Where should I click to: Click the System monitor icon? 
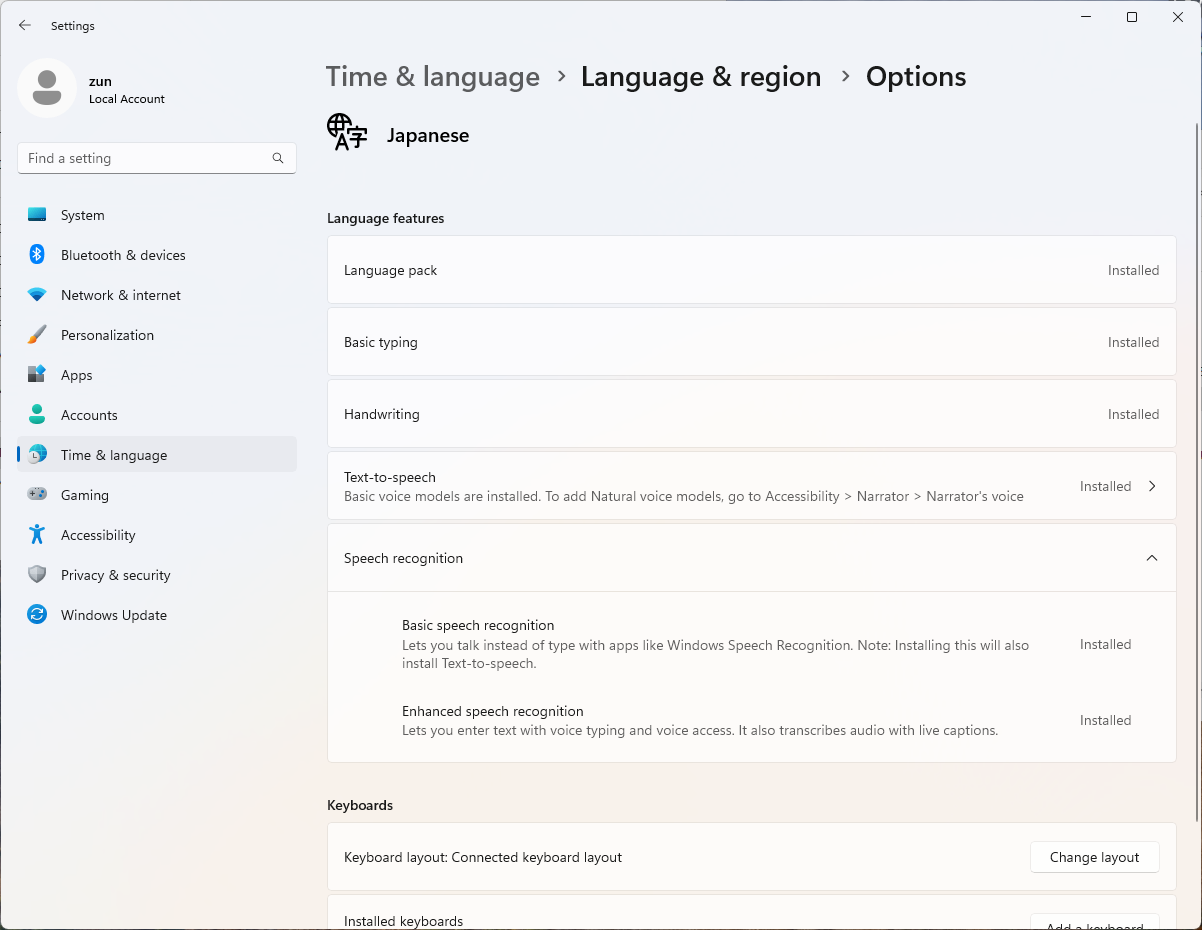37,215
